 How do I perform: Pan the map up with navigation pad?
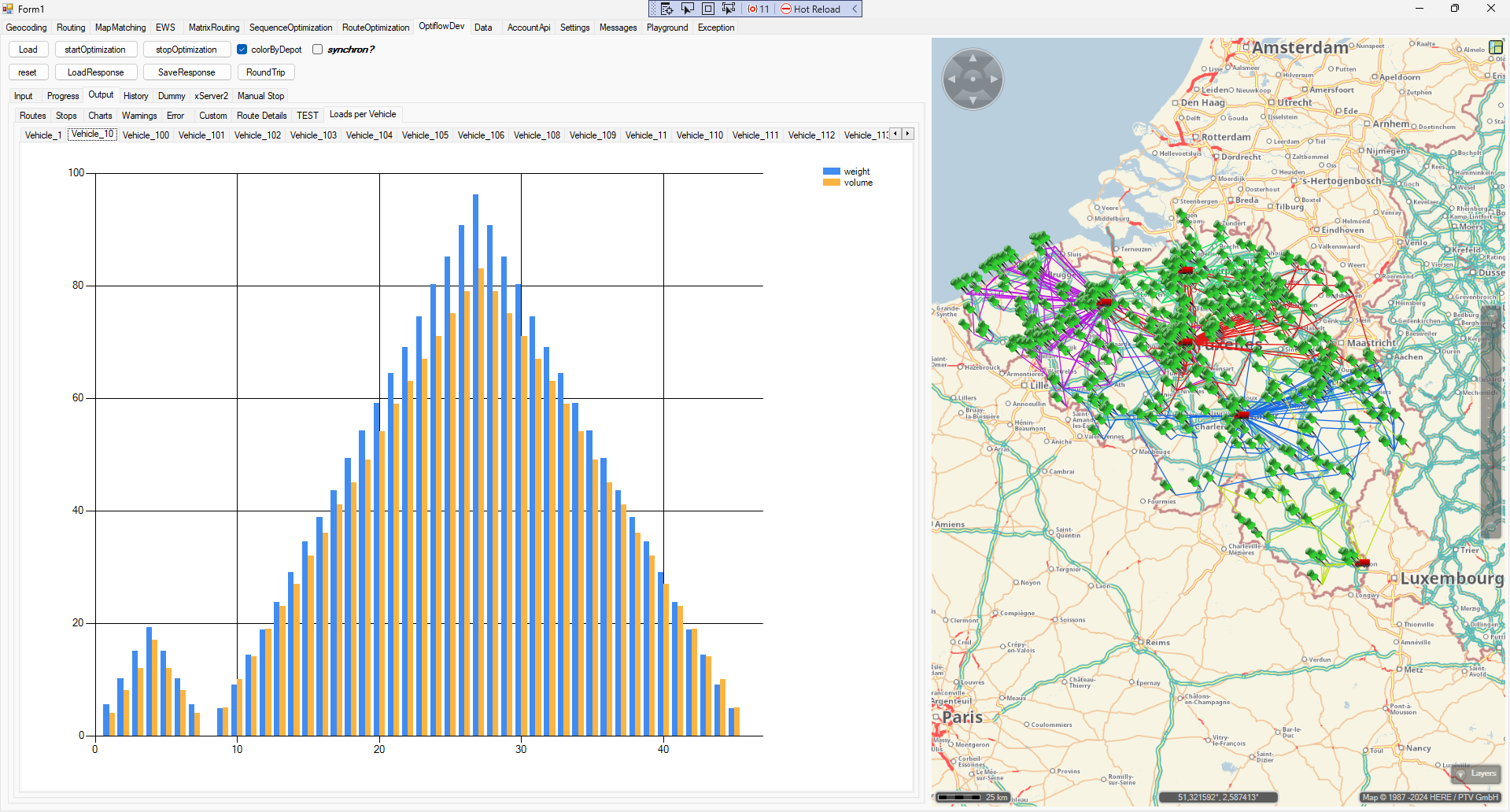tap(973, 58)
